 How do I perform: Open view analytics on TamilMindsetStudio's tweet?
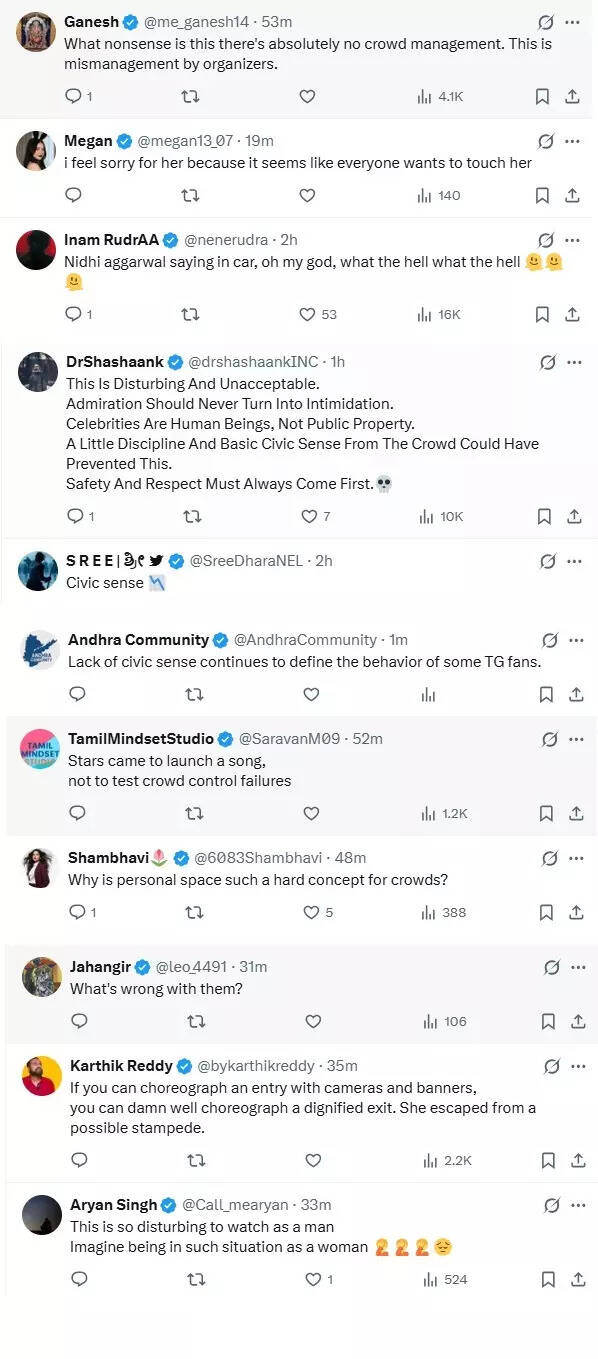point(428,813)
